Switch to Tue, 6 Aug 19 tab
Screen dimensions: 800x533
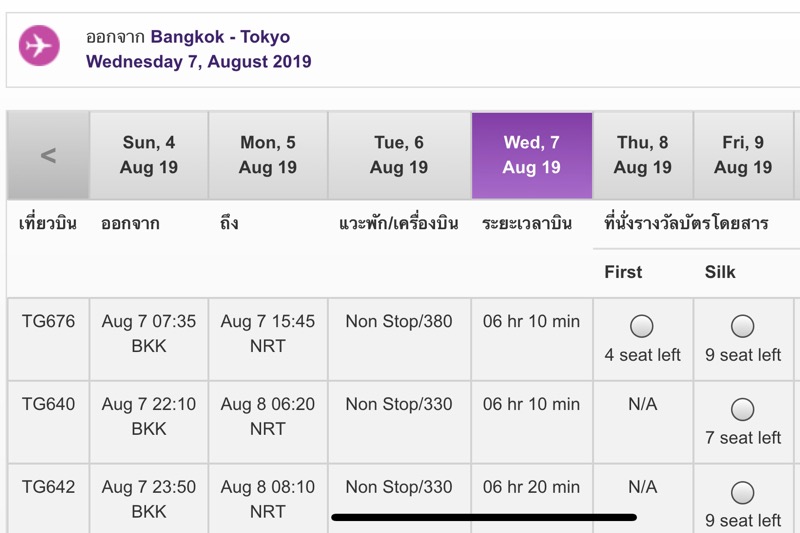[399, 155]
